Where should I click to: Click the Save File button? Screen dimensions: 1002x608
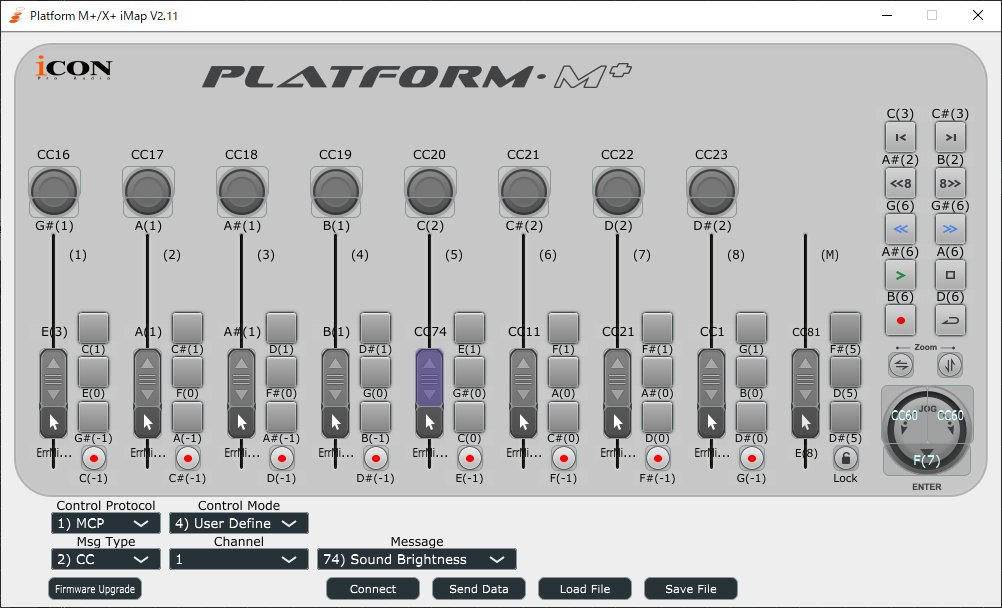(x=691, y=589)
